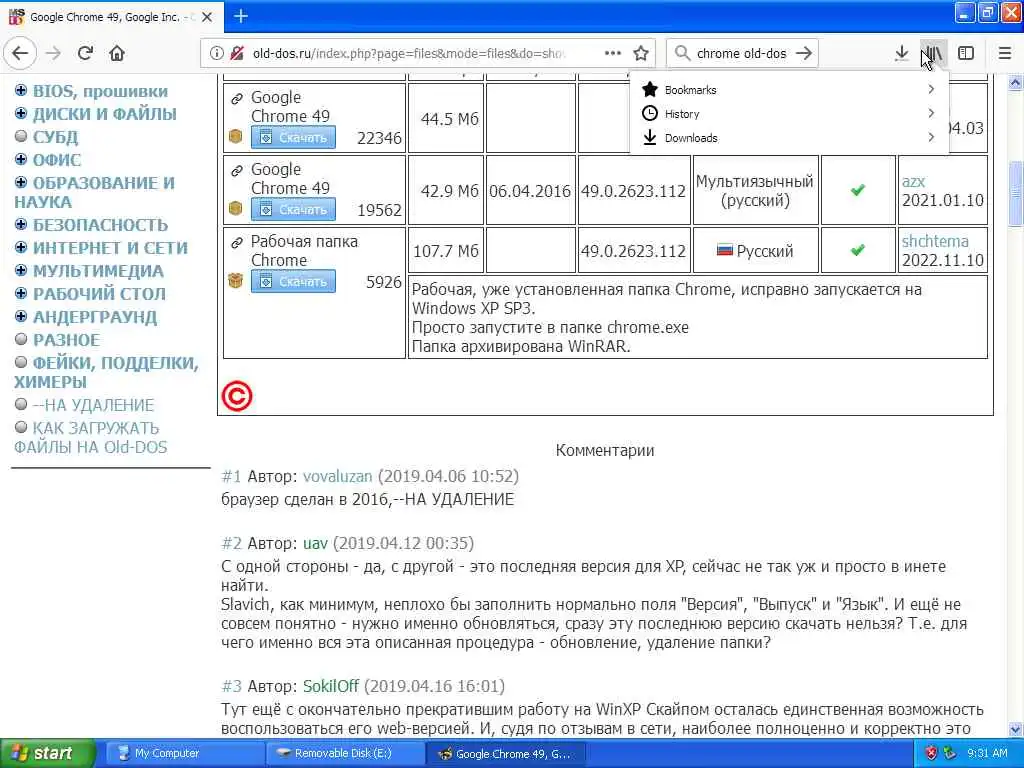The image size is (1024, 768).
Task: Expand the МУЛЬТИМЕДИА category
Action: click(21, 270)
